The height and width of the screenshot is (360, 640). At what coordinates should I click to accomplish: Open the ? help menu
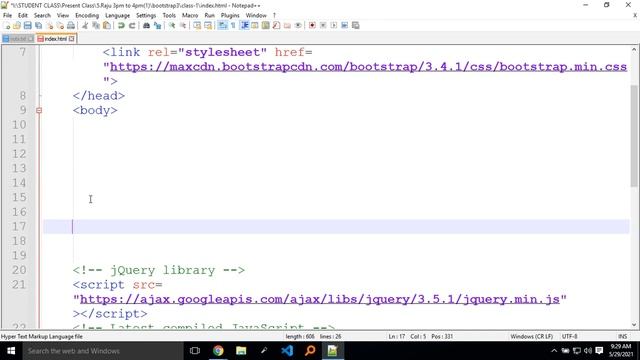pyautogui.click(x=274, y=16)
